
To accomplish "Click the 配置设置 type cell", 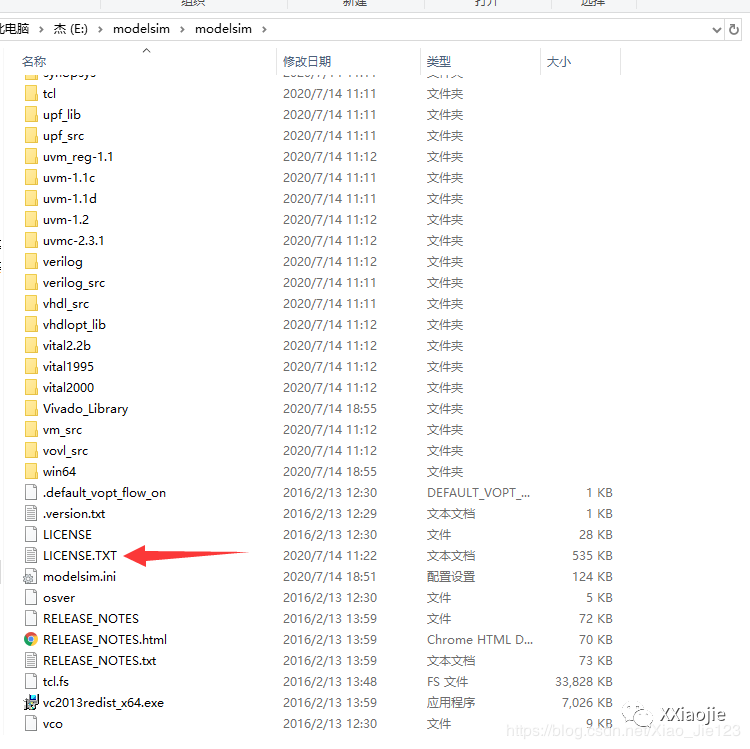I will pos(451,577).
